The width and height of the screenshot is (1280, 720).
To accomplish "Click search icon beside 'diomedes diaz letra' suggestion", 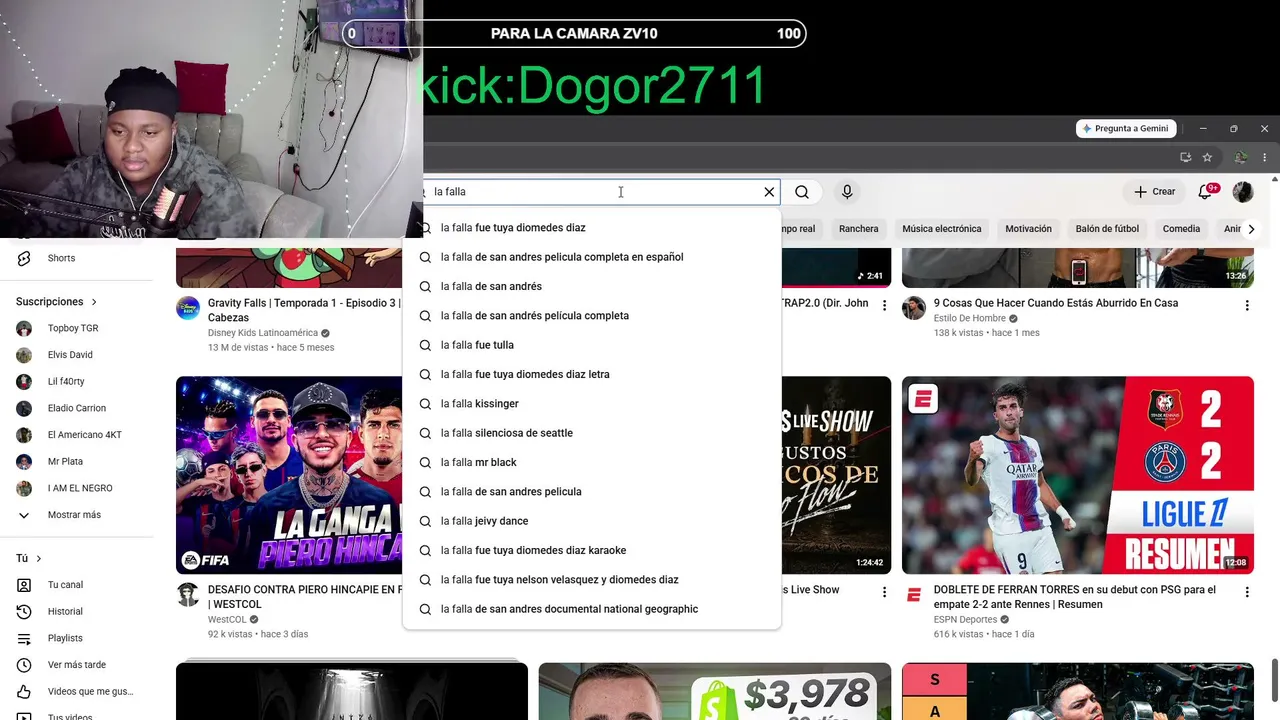I will (425, 374).
